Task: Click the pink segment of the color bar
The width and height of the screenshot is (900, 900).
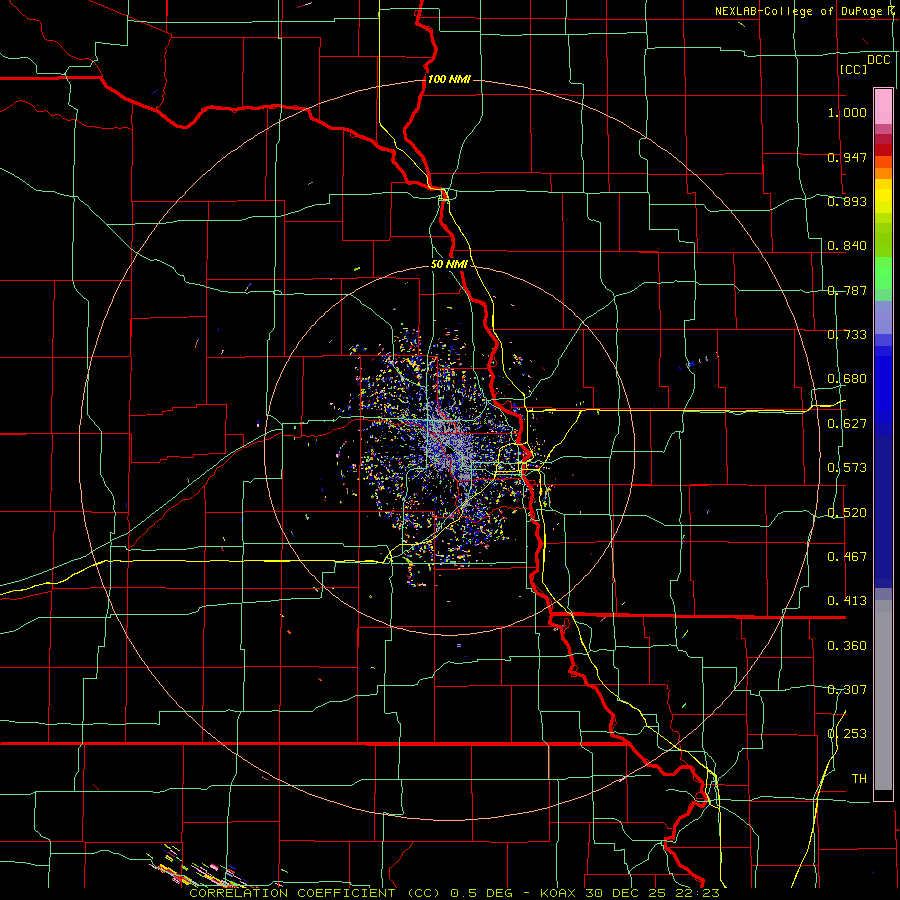Action: point(883,106)
